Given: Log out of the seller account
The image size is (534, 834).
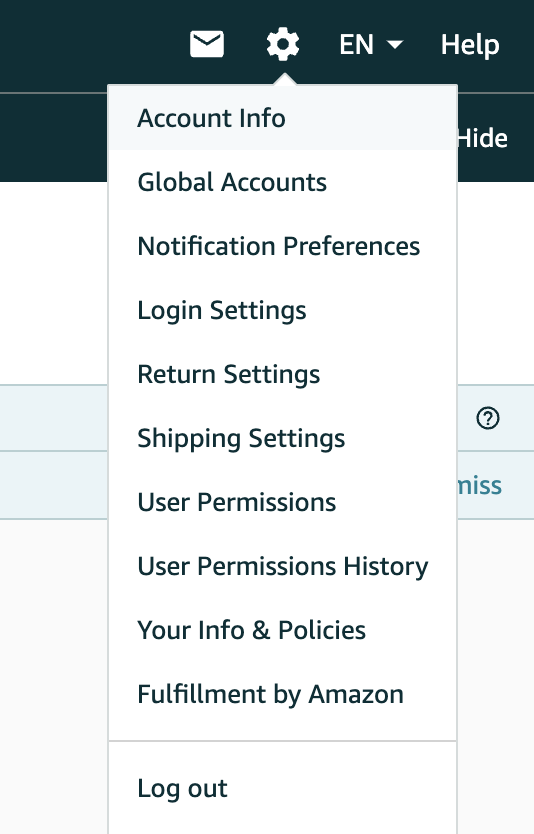Looking at the screenshot, I should coord(283,788).
